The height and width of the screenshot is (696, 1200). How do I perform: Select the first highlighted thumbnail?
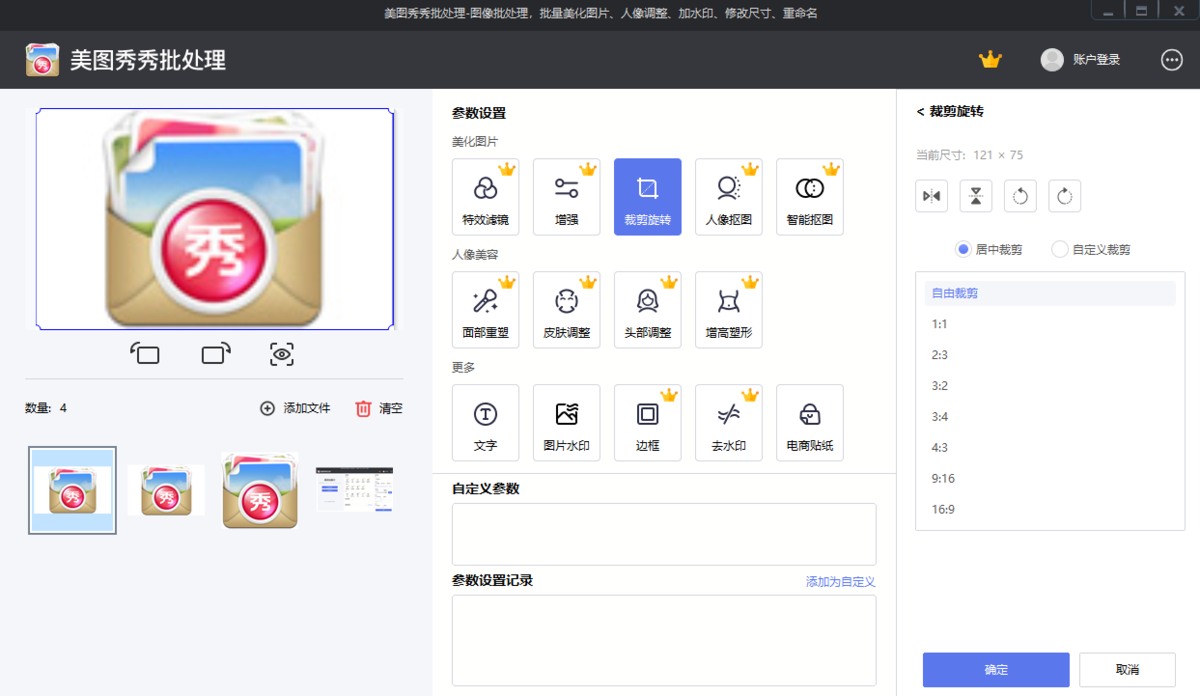tap(72, 490)
